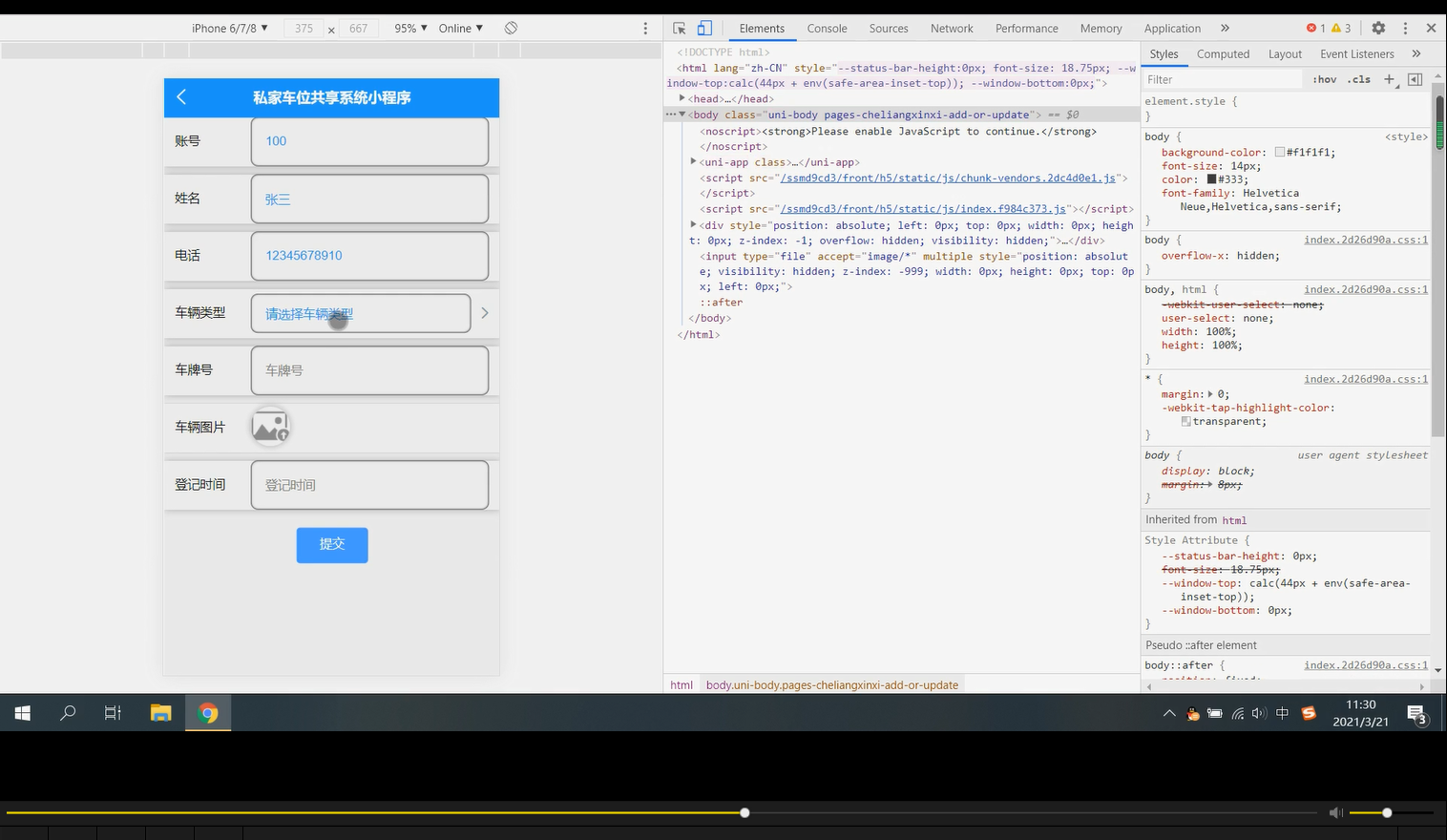1447x840 pixels.
Task: Open File Explorer from taskbar
Action: pyautogui.click(x=160, y=712)
